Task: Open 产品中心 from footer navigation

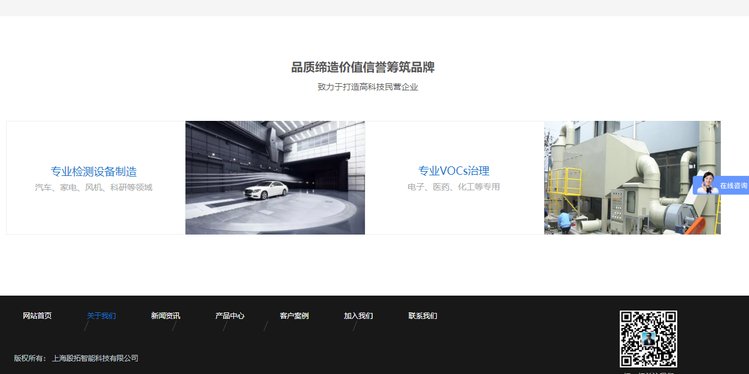Action: coord(230,316)
